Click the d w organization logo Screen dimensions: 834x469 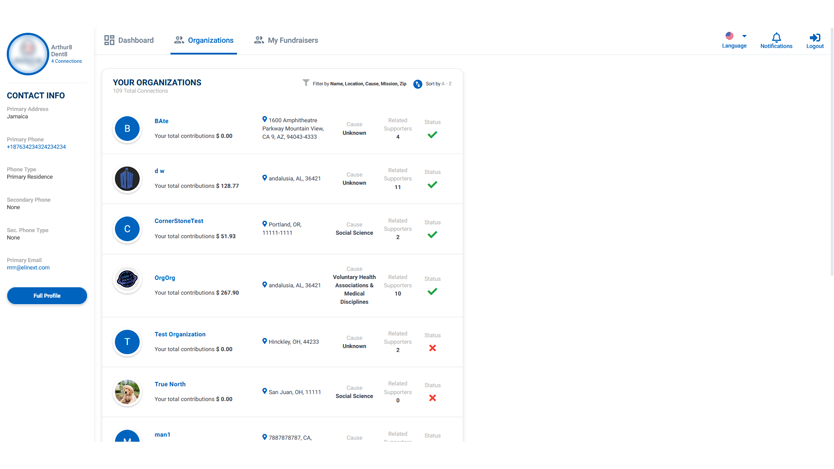[127, 179]
